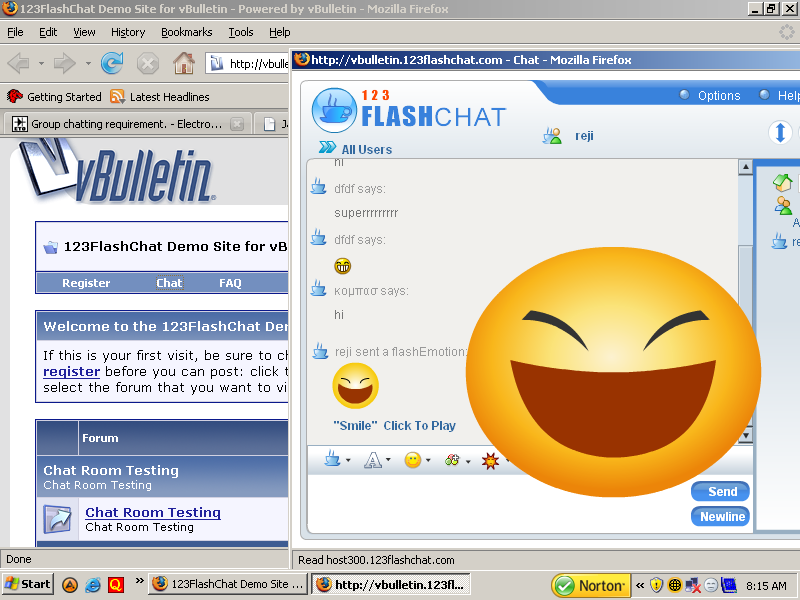Click the grinning emoticon from dfdf
Screen dimensions: 800x600
(x=342, y=266)
